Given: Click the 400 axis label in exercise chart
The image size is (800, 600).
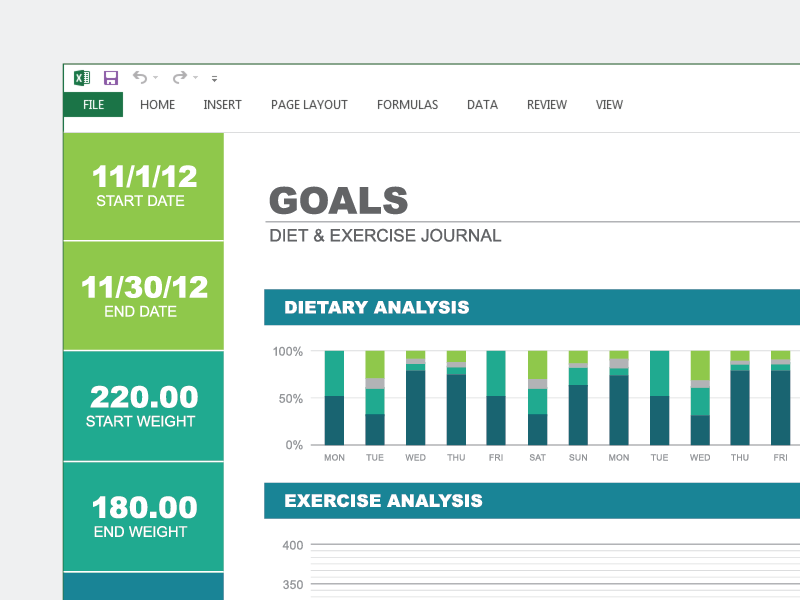Looking at the screenshot, I should pos(293,545).
